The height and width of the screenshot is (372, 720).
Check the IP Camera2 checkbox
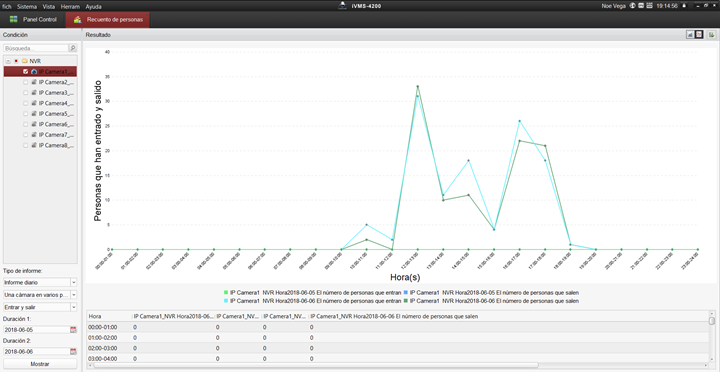(x=26, y=82)
